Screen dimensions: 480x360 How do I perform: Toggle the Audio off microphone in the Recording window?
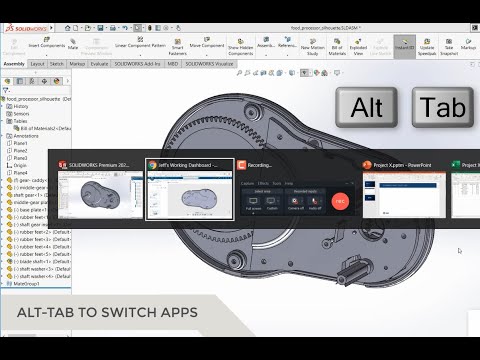315,203
